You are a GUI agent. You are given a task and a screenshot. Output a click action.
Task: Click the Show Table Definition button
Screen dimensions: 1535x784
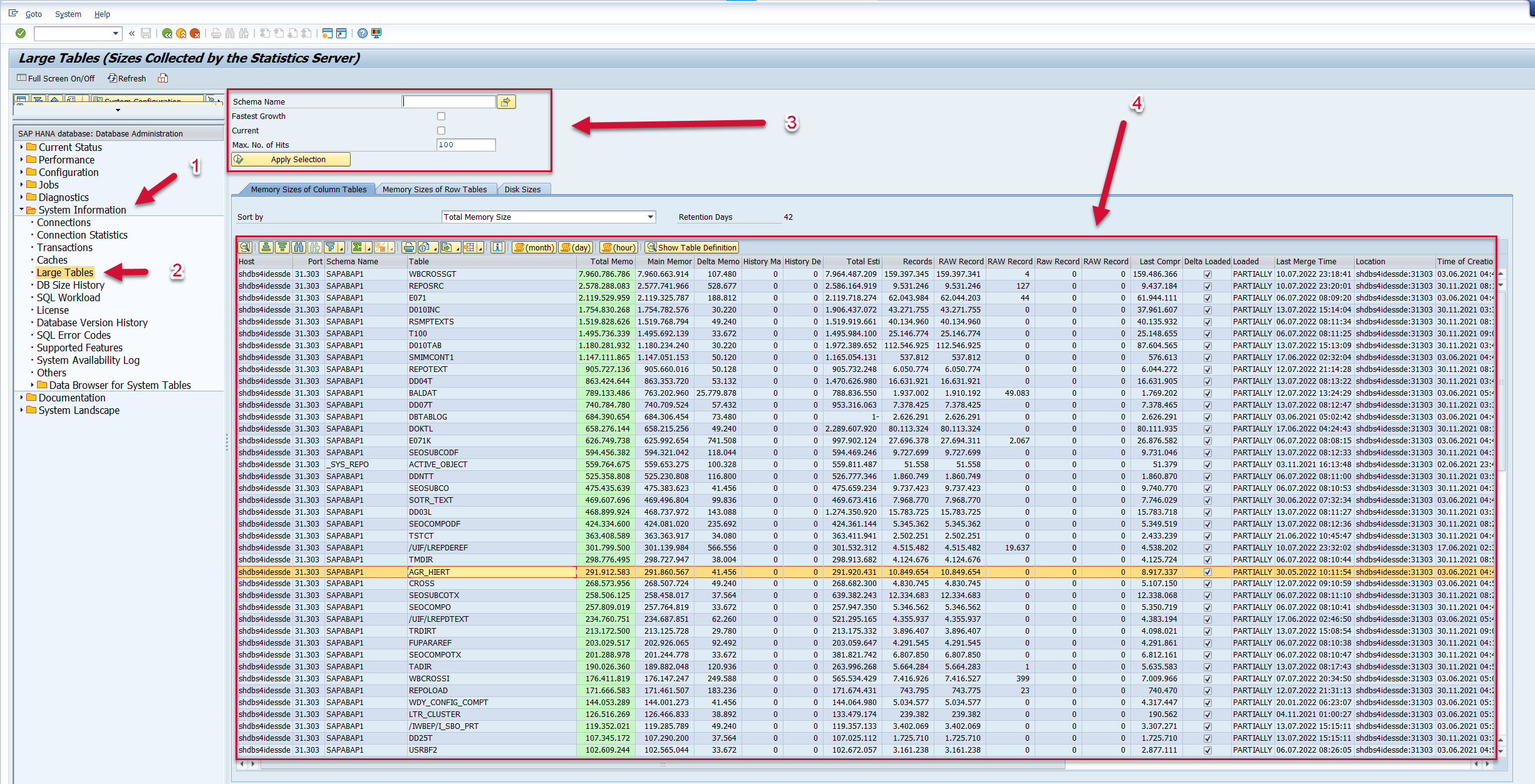tap(691, 247)
